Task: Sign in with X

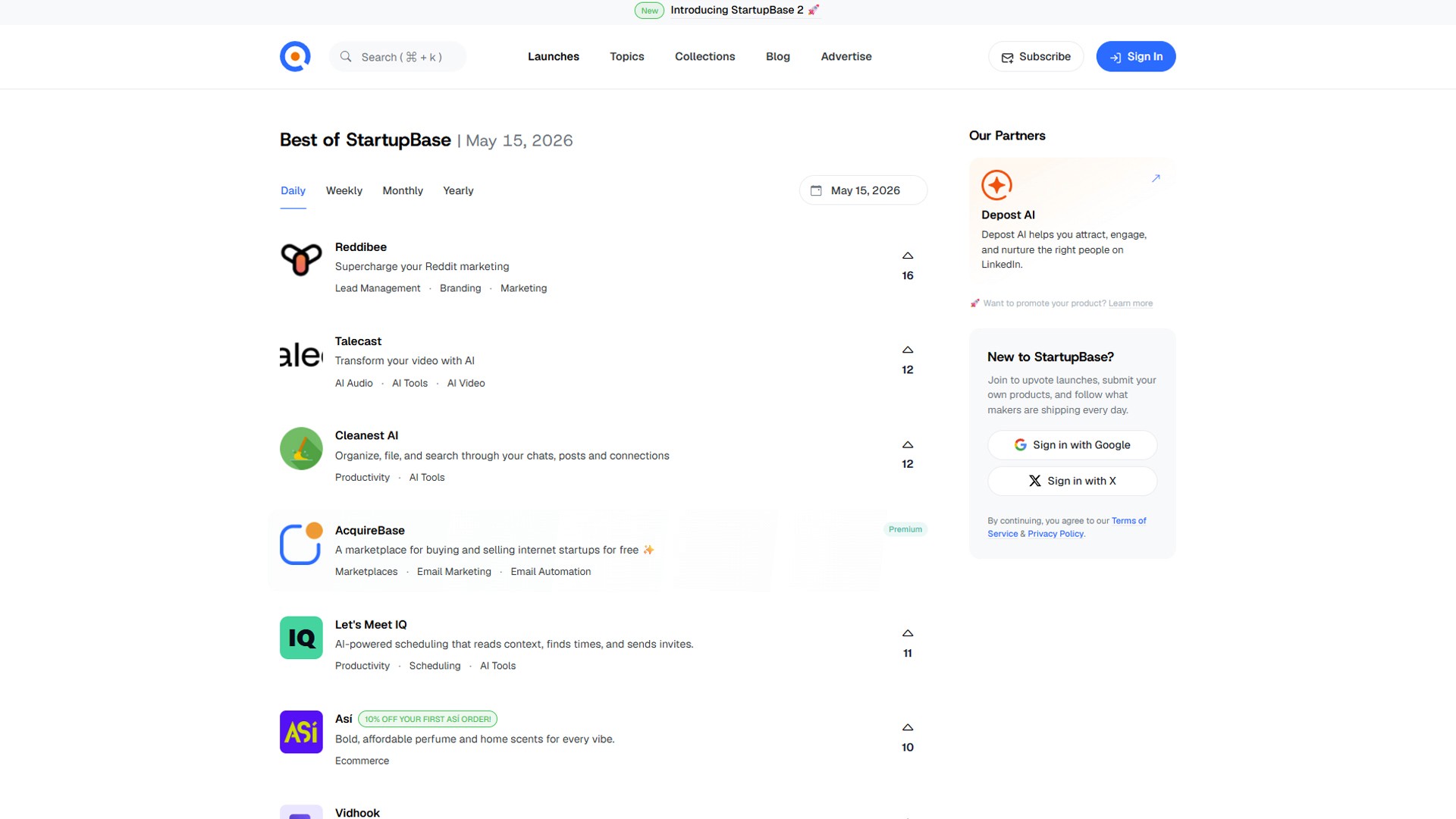Action: click(1072, 481)
